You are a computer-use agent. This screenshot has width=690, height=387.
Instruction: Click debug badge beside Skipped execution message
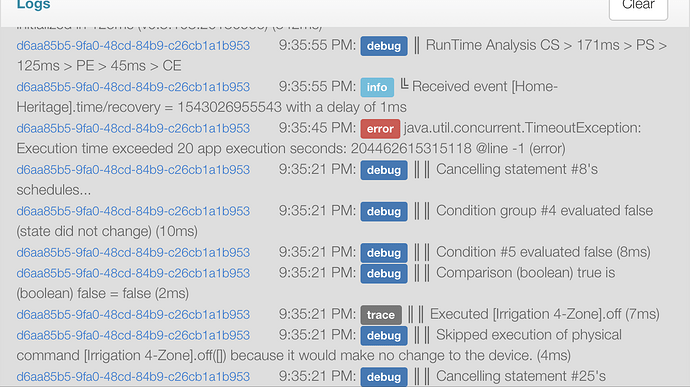coord(384,335)
